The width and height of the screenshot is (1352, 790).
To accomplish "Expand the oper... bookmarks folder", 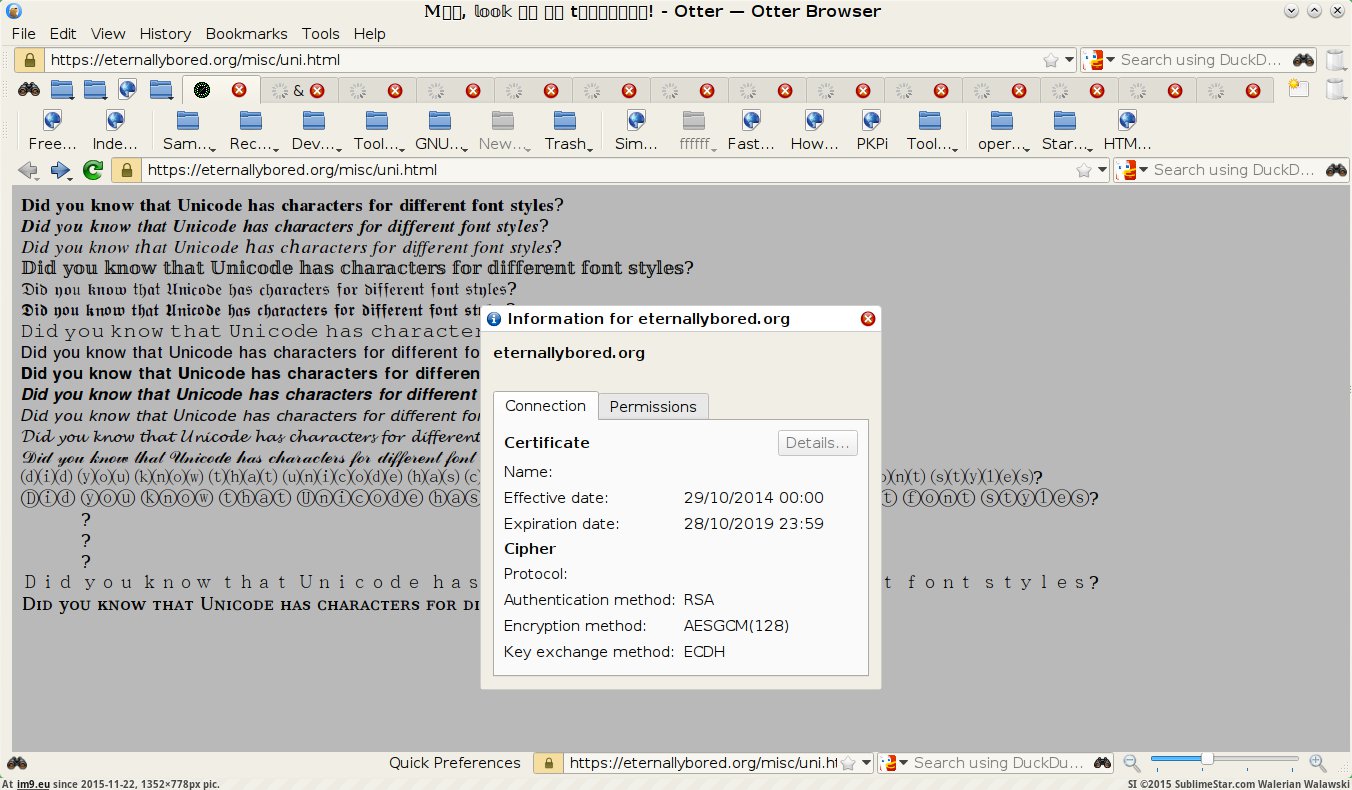I will coord(1002,131).
